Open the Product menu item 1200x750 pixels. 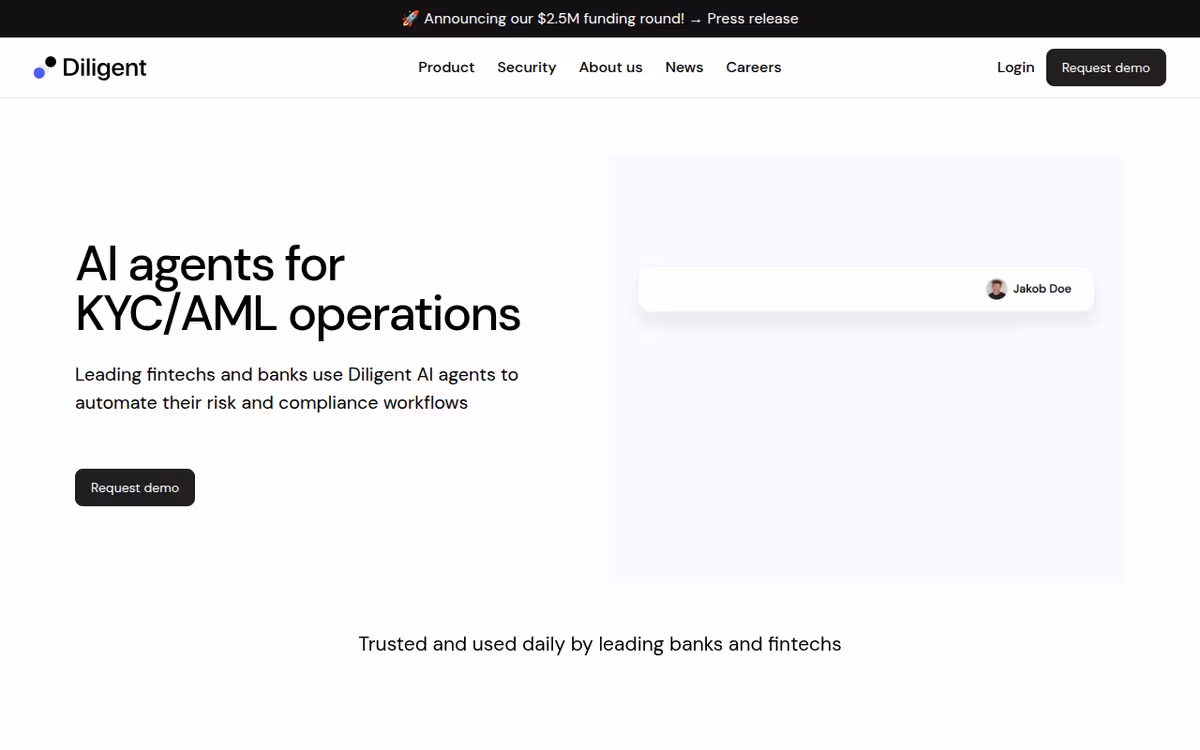coord(446,67)
